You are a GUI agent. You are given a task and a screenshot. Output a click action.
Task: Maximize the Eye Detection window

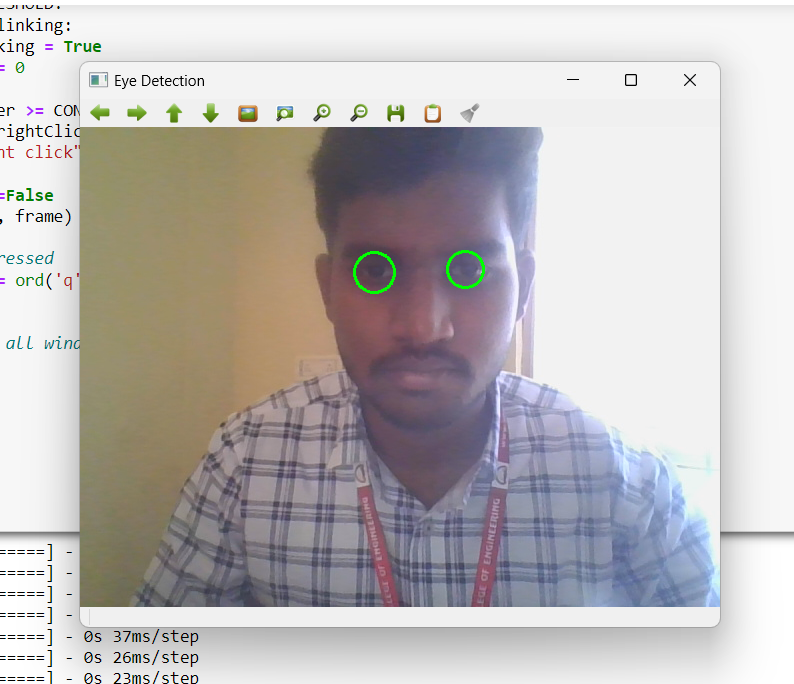point(631,80)
